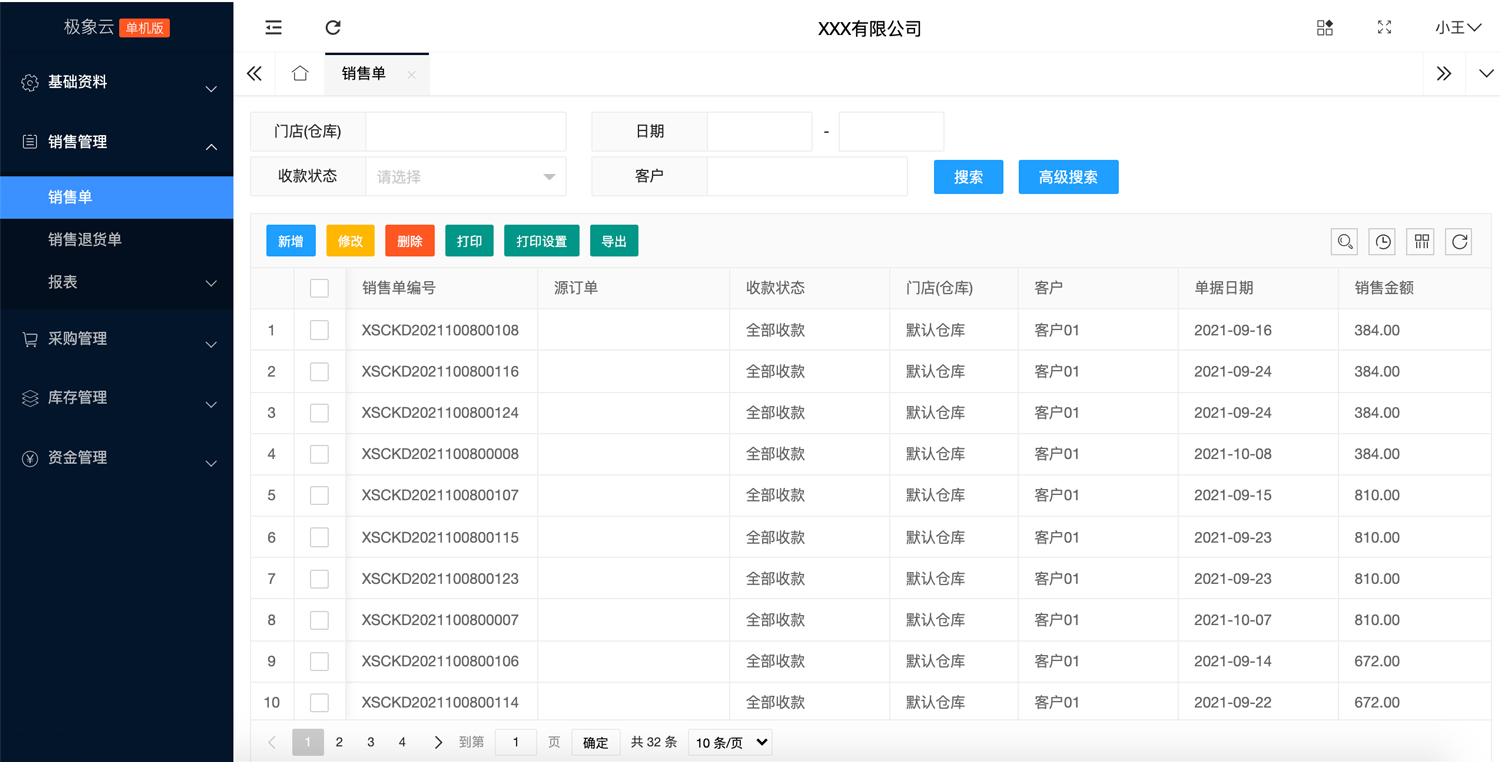This screenshot has height=762, width=1500.
Task: Click the end date field after the dash
Action: pos(891,131)
